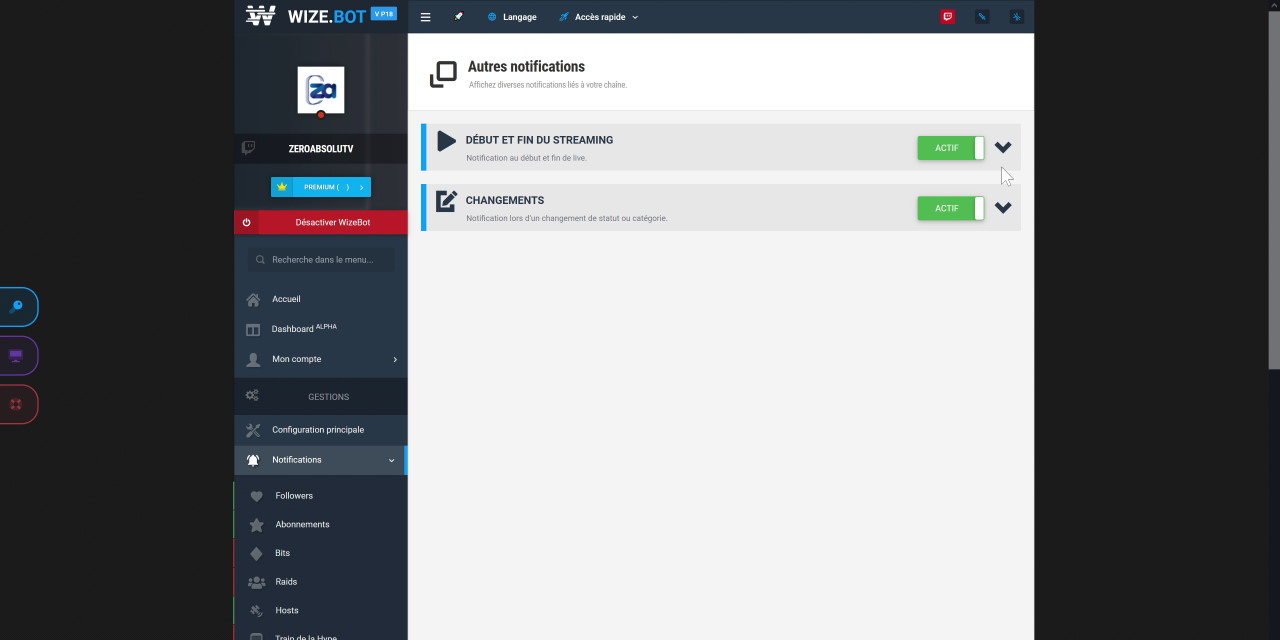
Task: Select Notifications in the sidebar menu
Action: point(297,459)
